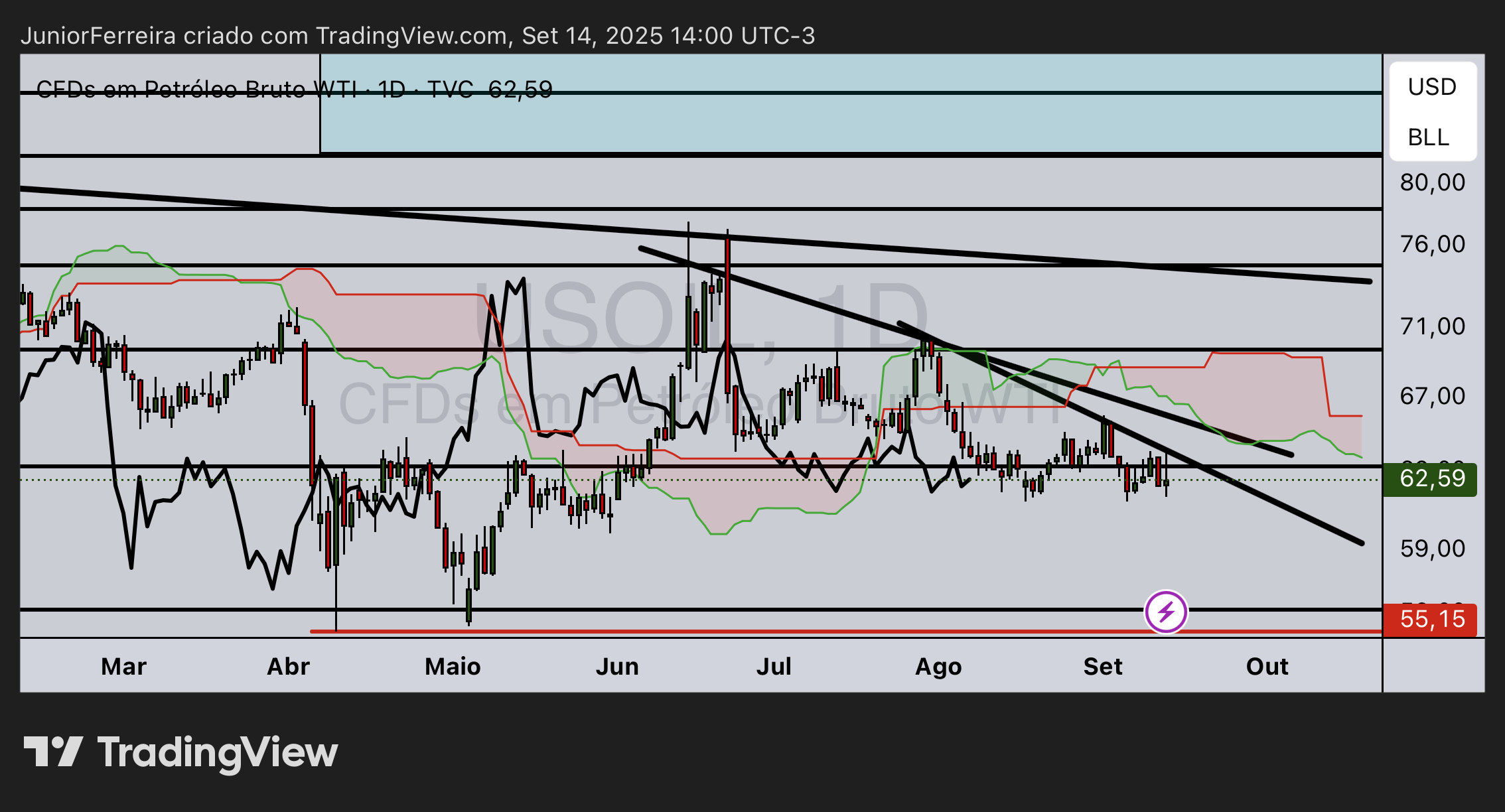Click the Set label on time axis
This screenshot has width=1505, height=812.
click(x=1103, y=666)
